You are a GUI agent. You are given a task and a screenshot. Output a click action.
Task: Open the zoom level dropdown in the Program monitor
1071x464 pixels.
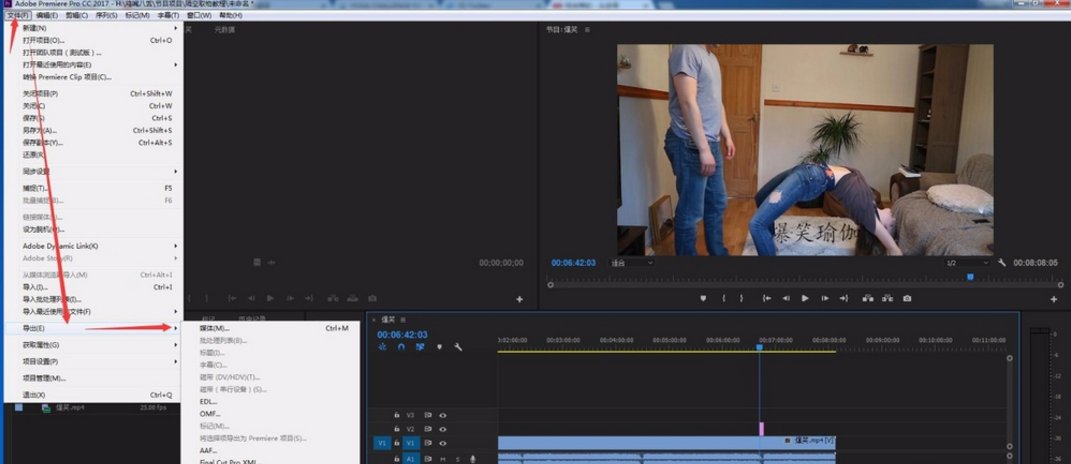tap(630, 263)
